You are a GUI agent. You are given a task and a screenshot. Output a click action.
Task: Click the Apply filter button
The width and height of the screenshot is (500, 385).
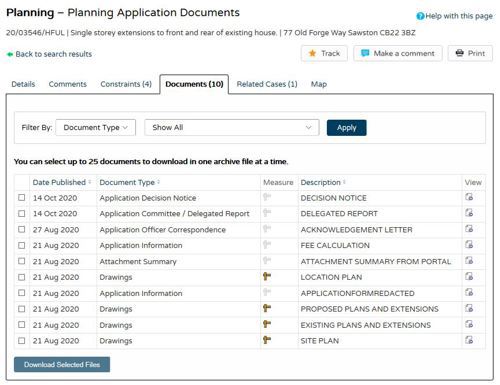pyautogui.click(x=347, y=128)
